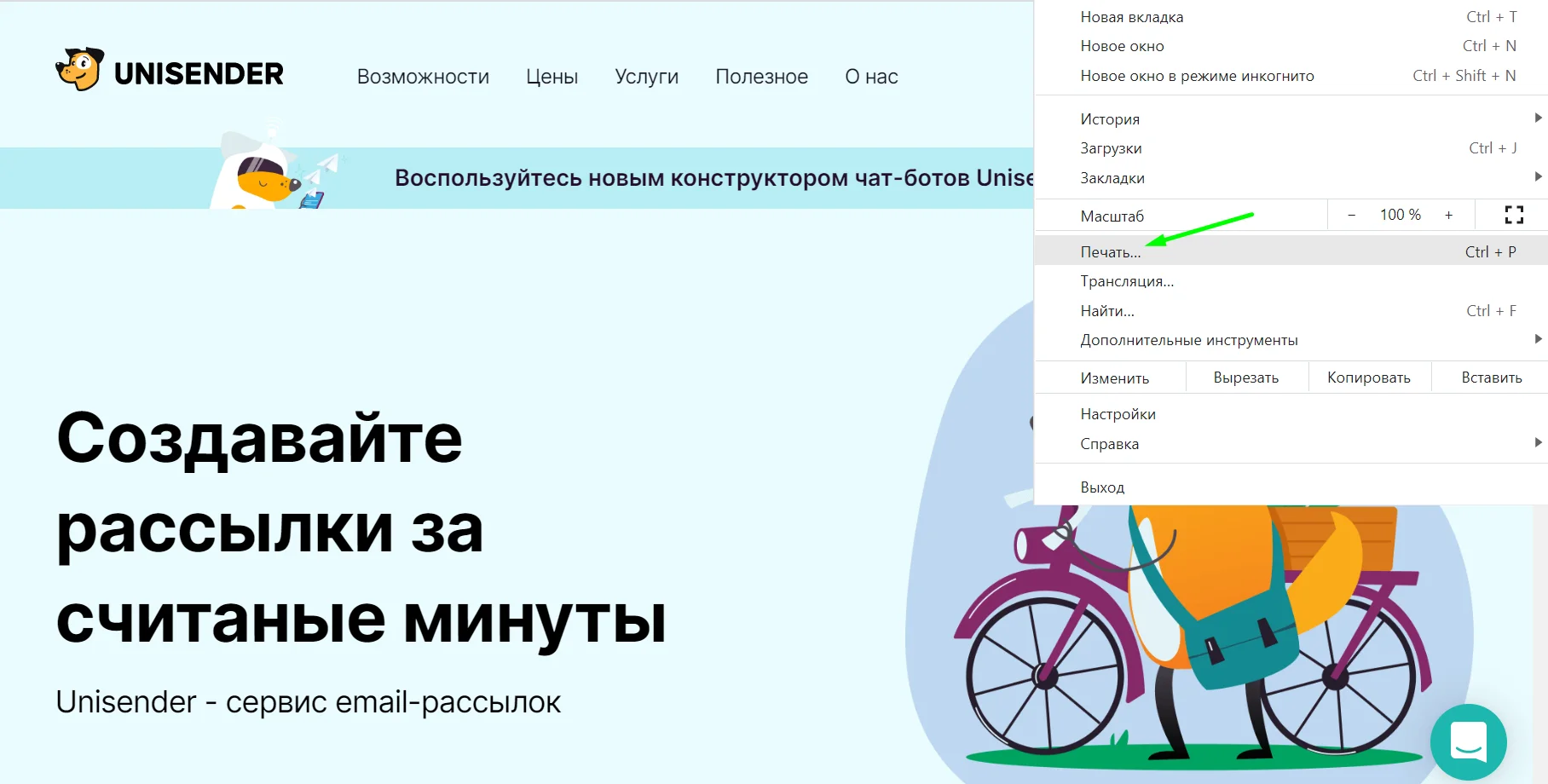Click Вставить button in edit row
The width and height of the screenshot is (1548, 784).
1492,378
